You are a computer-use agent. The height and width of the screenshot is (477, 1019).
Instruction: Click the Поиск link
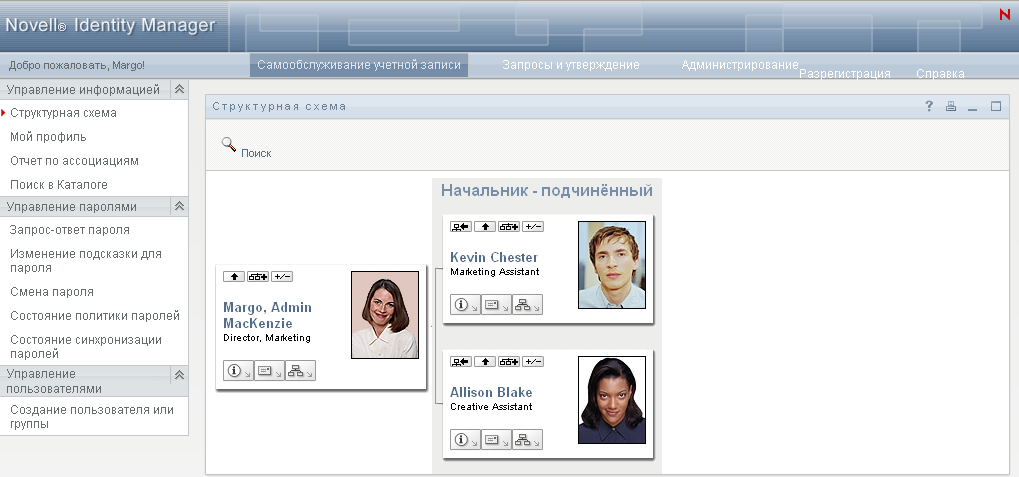[x=256, y=153]
